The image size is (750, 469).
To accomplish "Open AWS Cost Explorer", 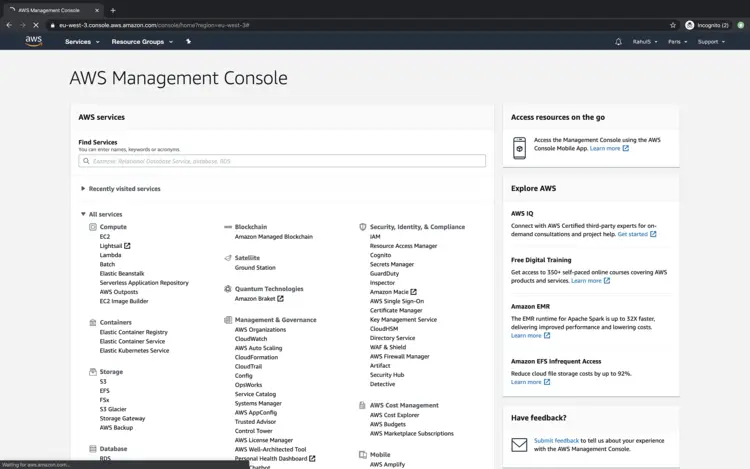I will pos(395,415).
